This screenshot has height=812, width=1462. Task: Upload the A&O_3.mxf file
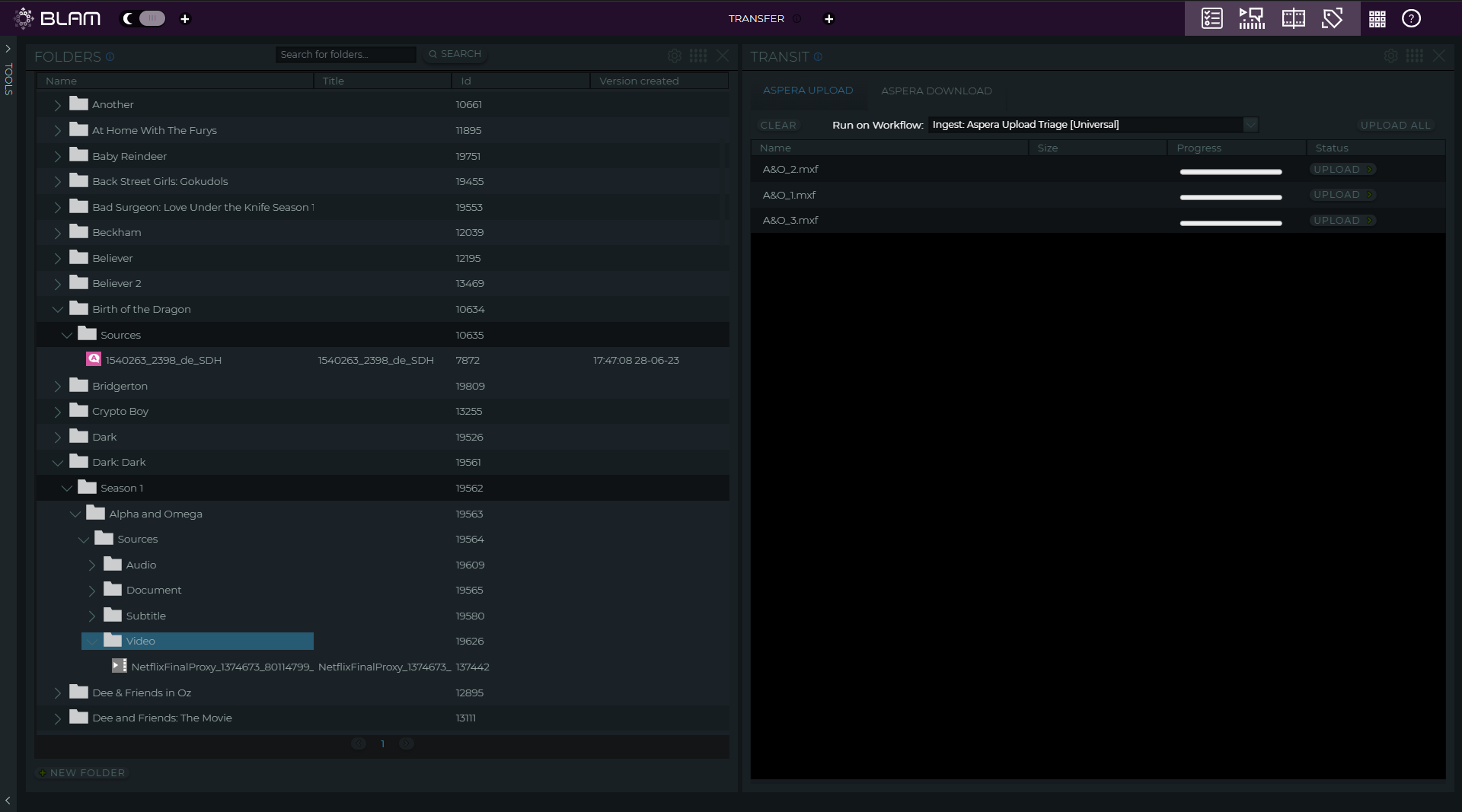pyautogui.click(x=1342, y=220)
